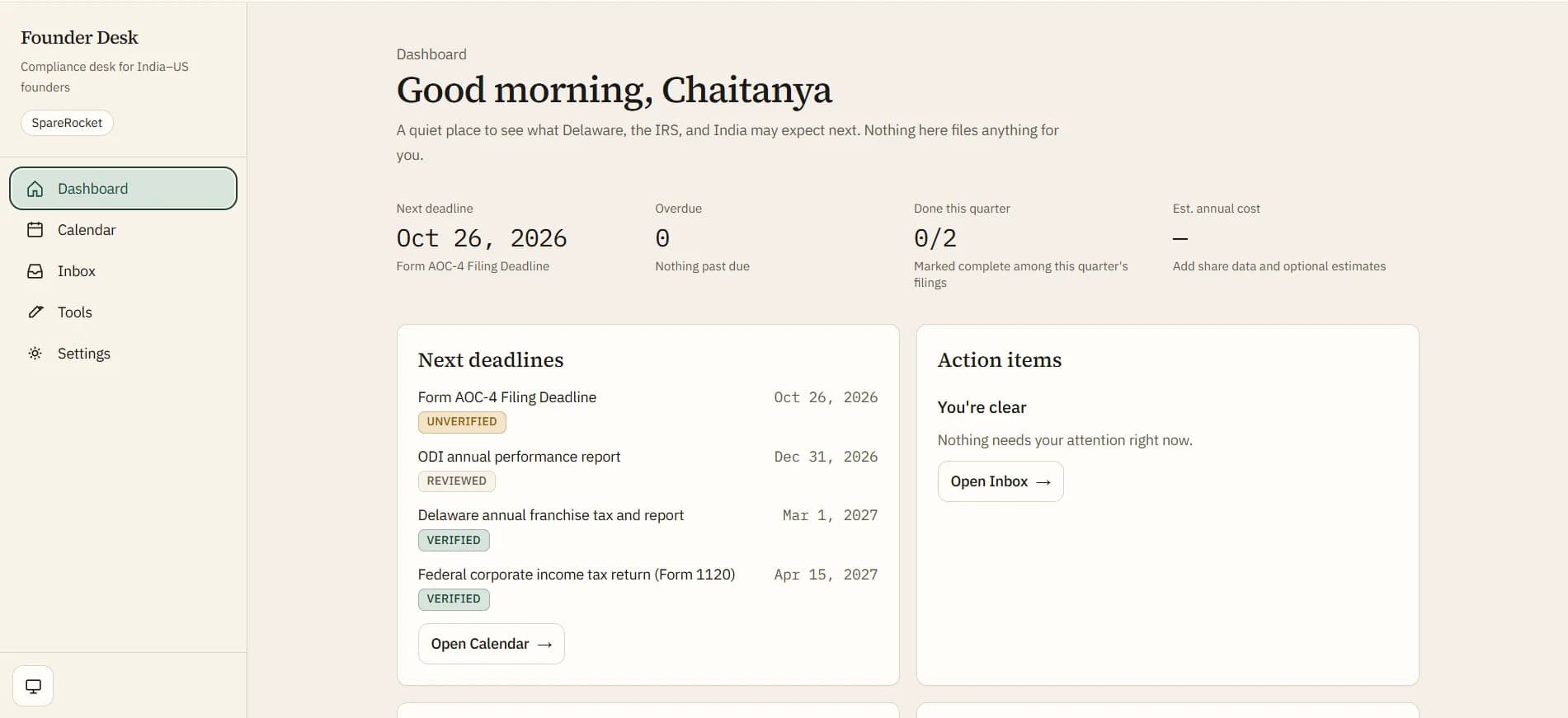1568x718 pixels.
Task: Click the Mar 1, 2027 deadline date
Action: pos(830,515)
